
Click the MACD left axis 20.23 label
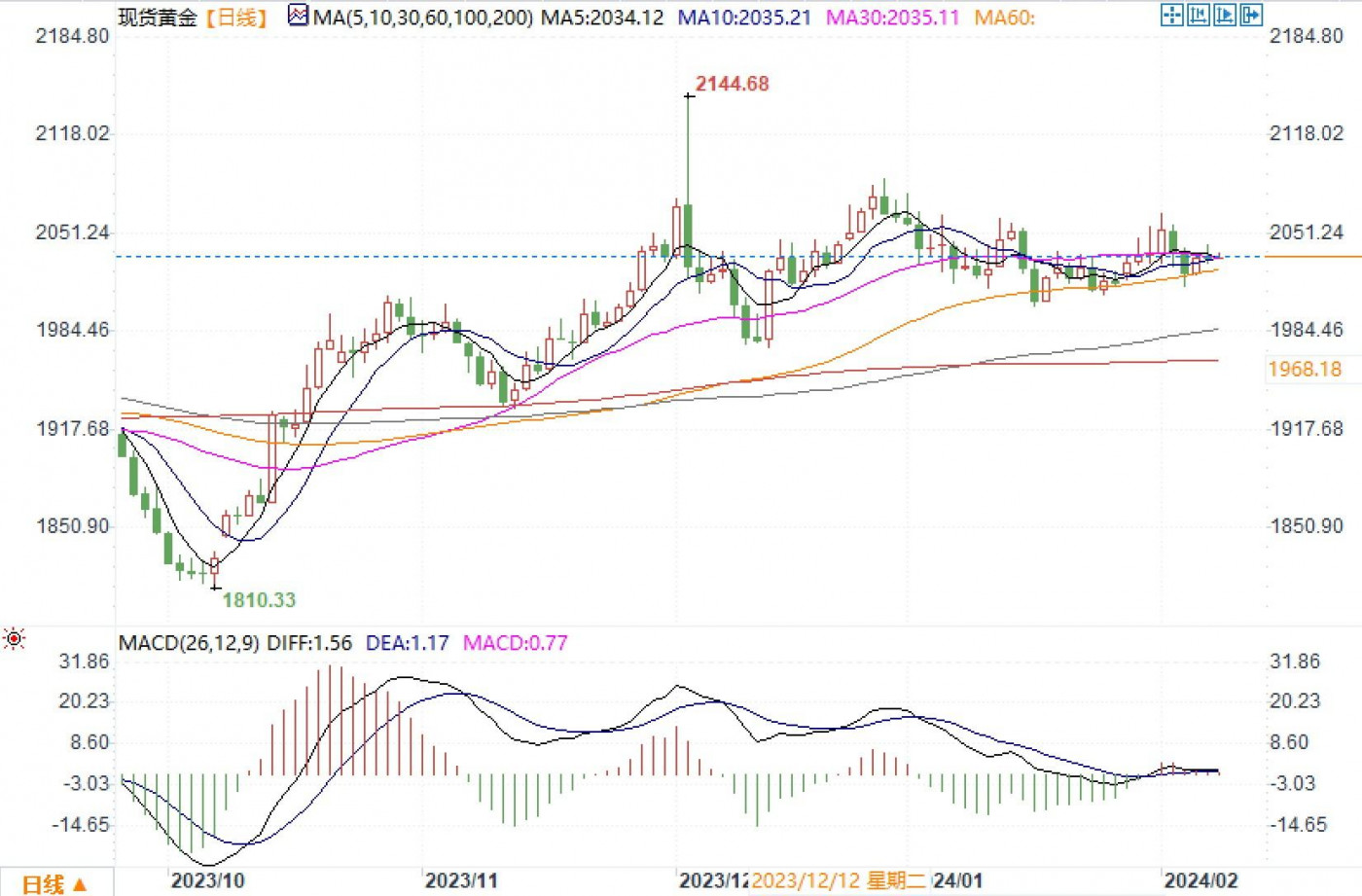85,701
